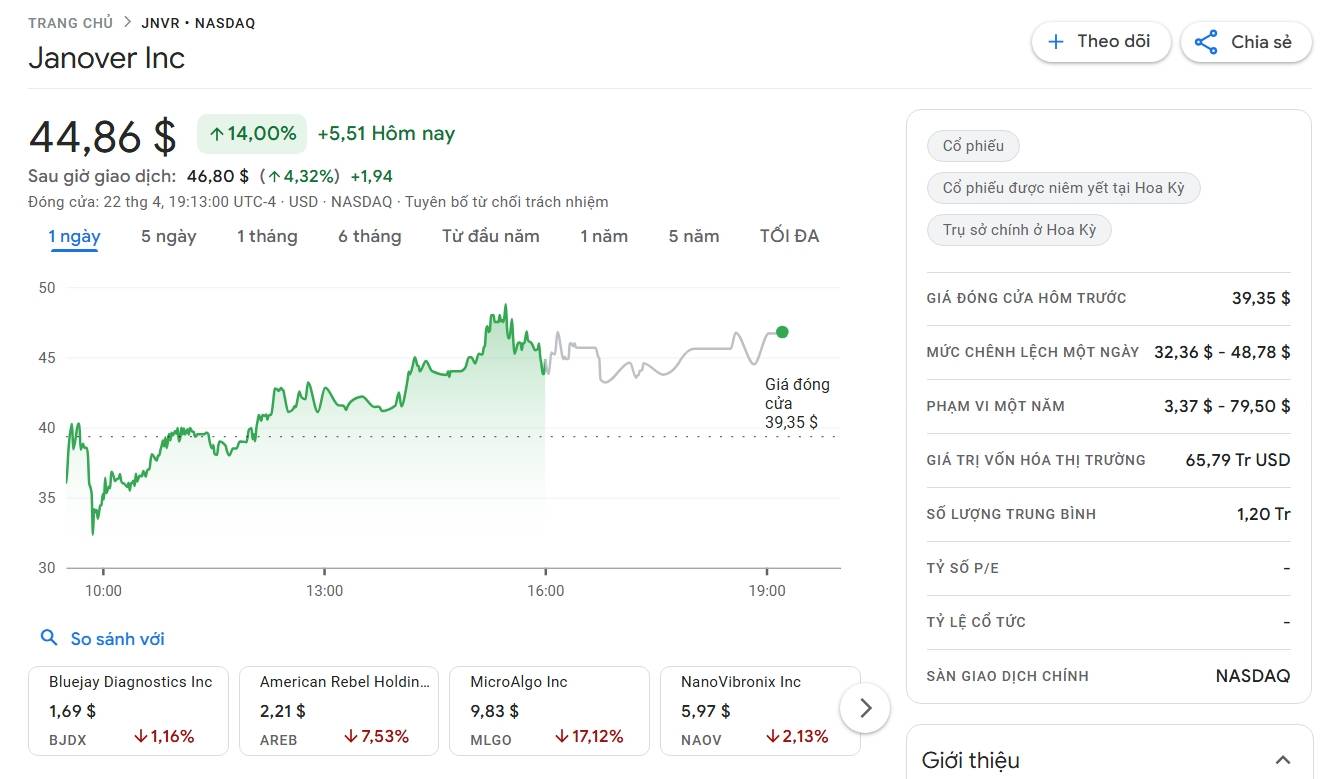This screenshot has height=779, width=1325.
Task: Select the 1 ngày tab
Action: [x=75, y=237]
